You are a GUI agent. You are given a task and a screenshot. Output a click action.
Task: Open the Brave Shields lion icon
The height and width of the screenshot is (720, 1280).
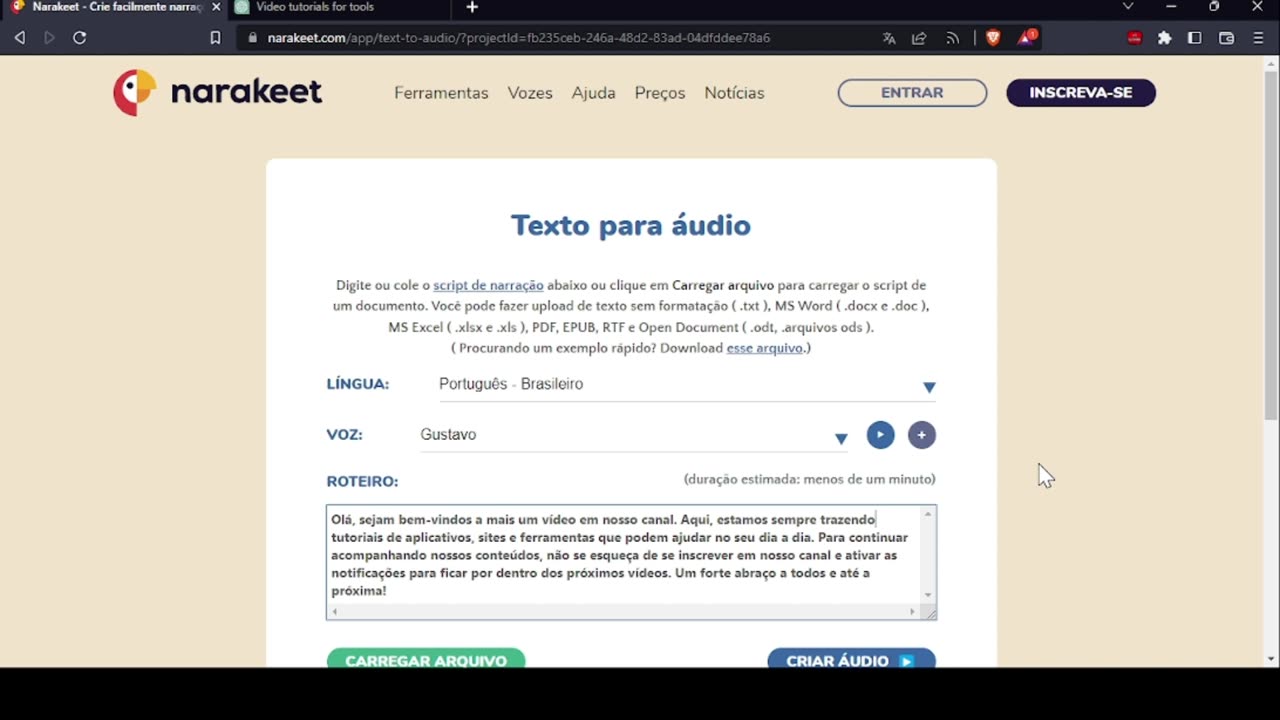point(993,38)
